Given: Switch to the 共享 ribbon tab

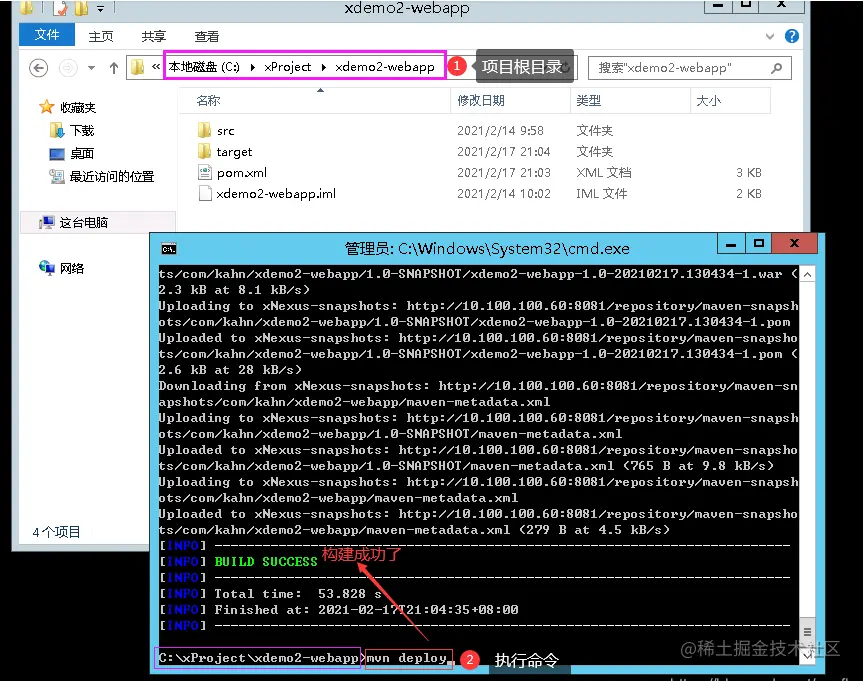Looking at the screenshot, I should click(154, 36).
